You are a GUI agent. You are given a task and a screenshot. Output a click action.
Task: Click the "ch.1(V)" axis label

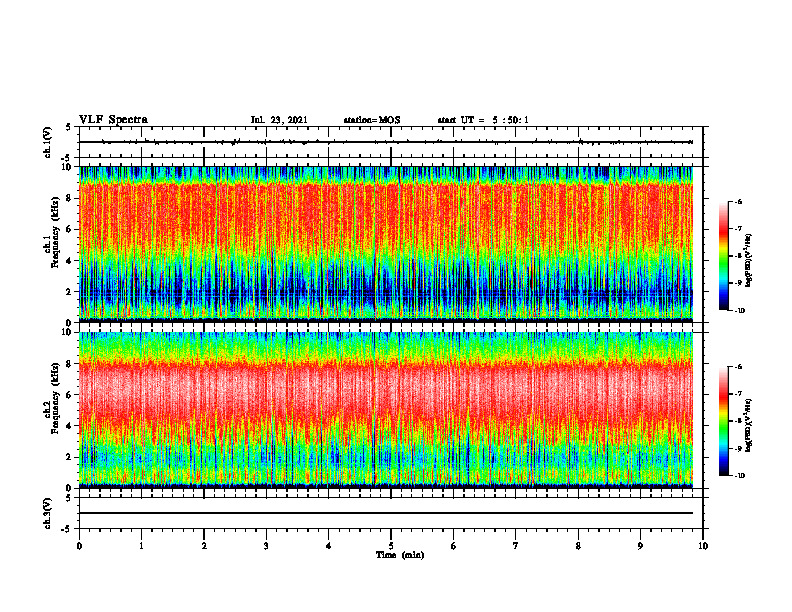click(48, 142)
